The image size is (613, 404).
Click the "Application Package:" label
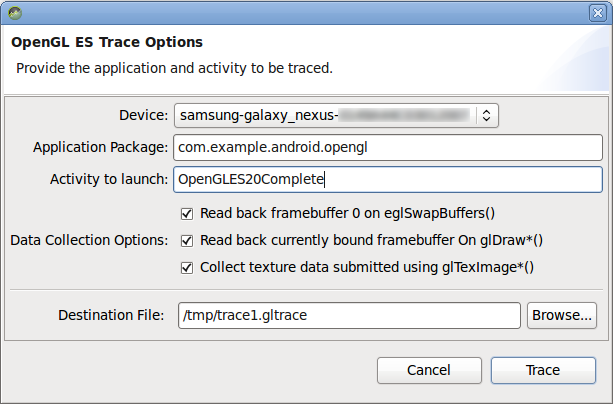coord(101,147)
